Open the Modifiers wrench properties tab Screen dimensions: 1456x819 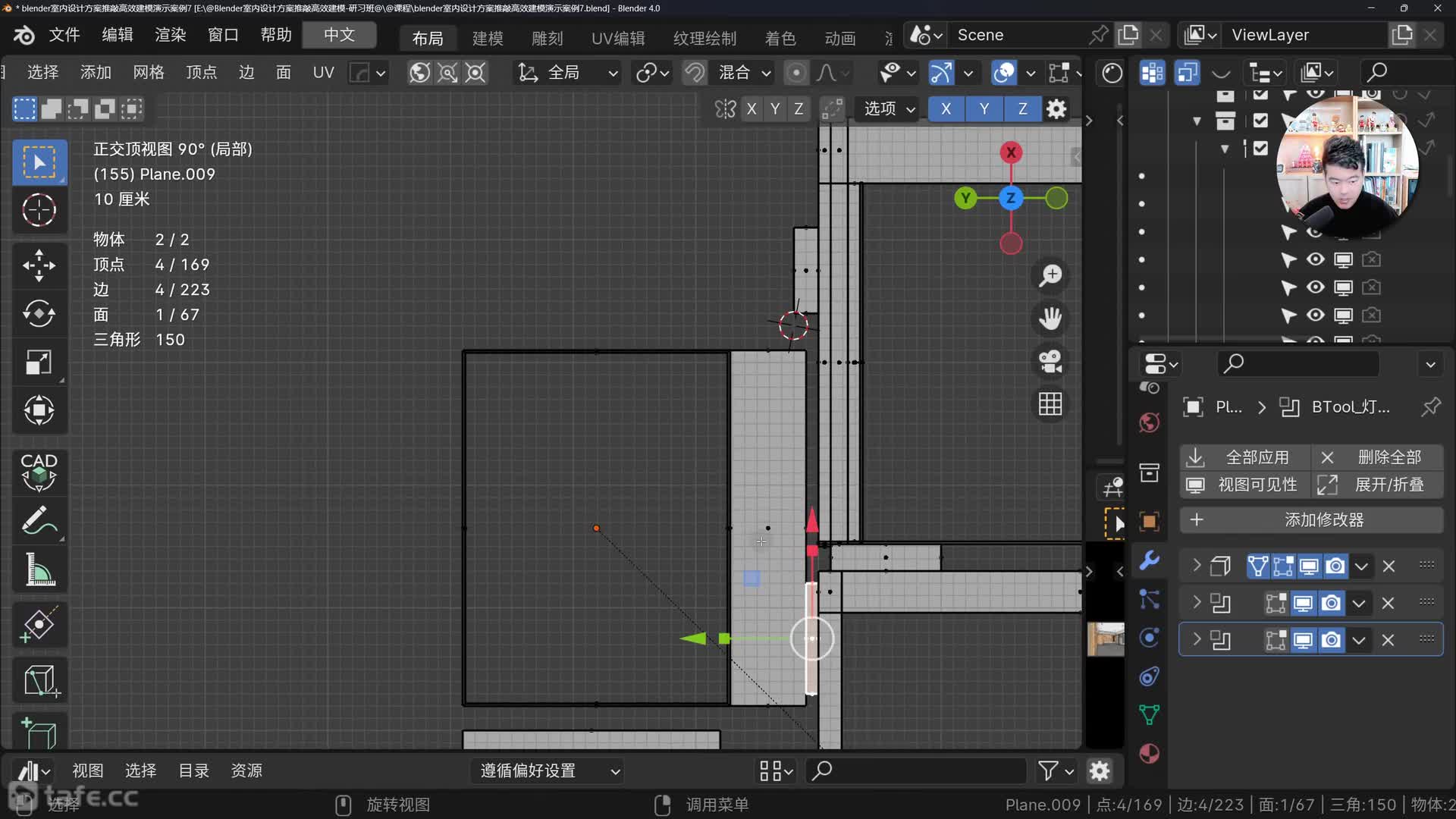pos(1150,560)
